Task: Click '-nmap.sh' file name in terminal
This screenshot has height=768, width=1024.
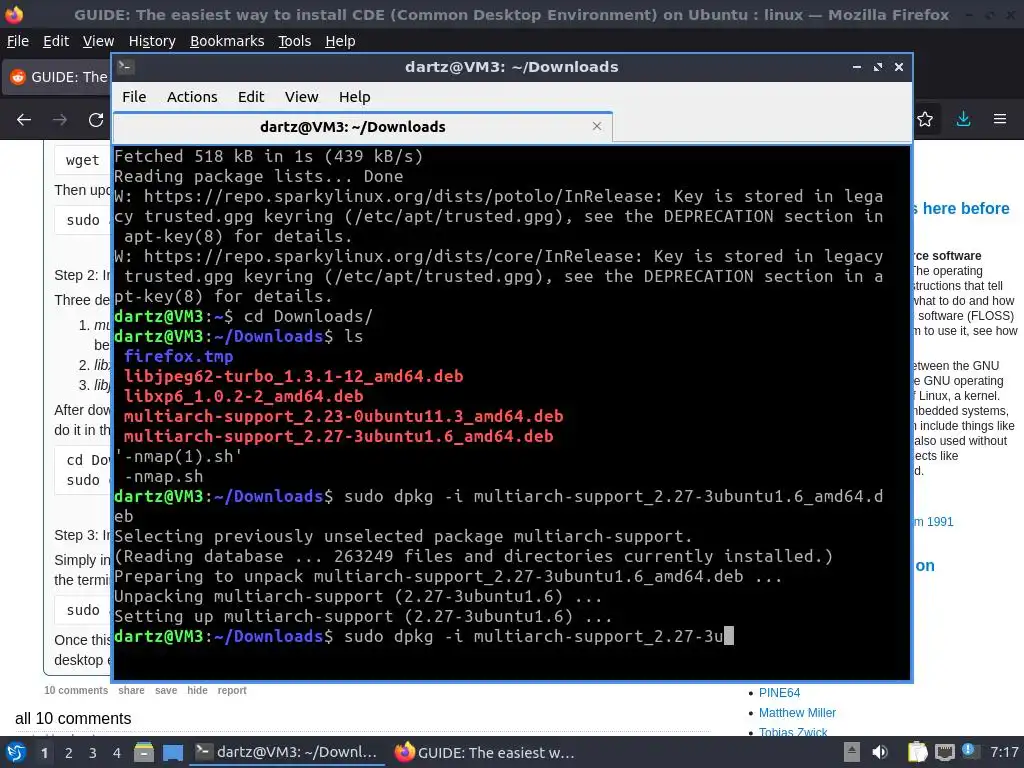Action: [163, 477]
